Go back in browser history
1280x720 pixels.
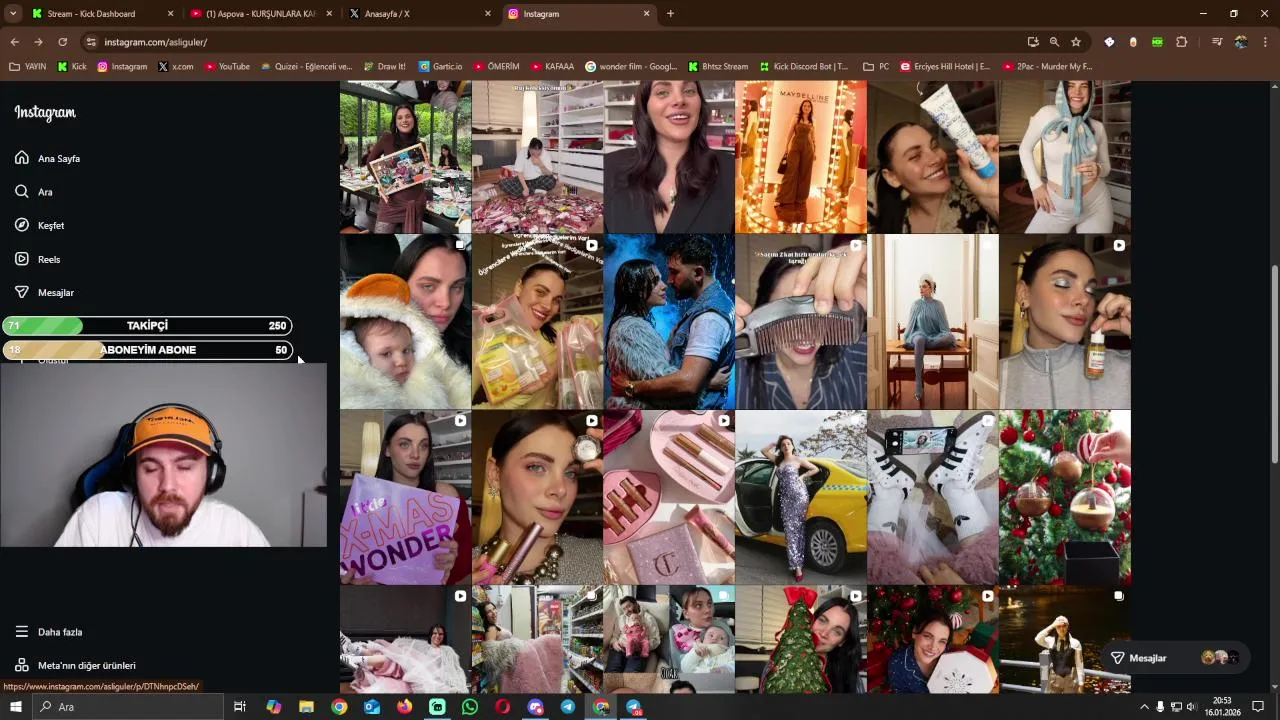pos(15,42)
